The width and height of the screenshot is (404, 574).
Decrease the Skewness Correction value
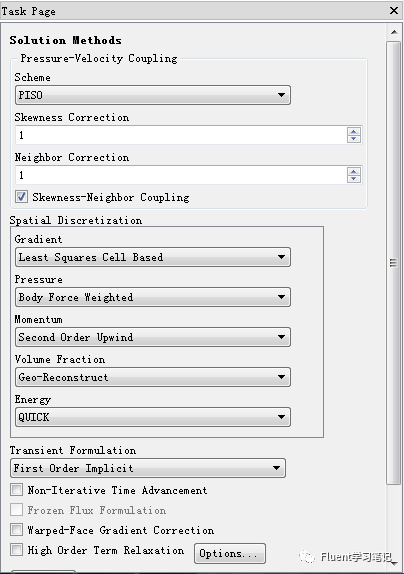tap(354, 139)
